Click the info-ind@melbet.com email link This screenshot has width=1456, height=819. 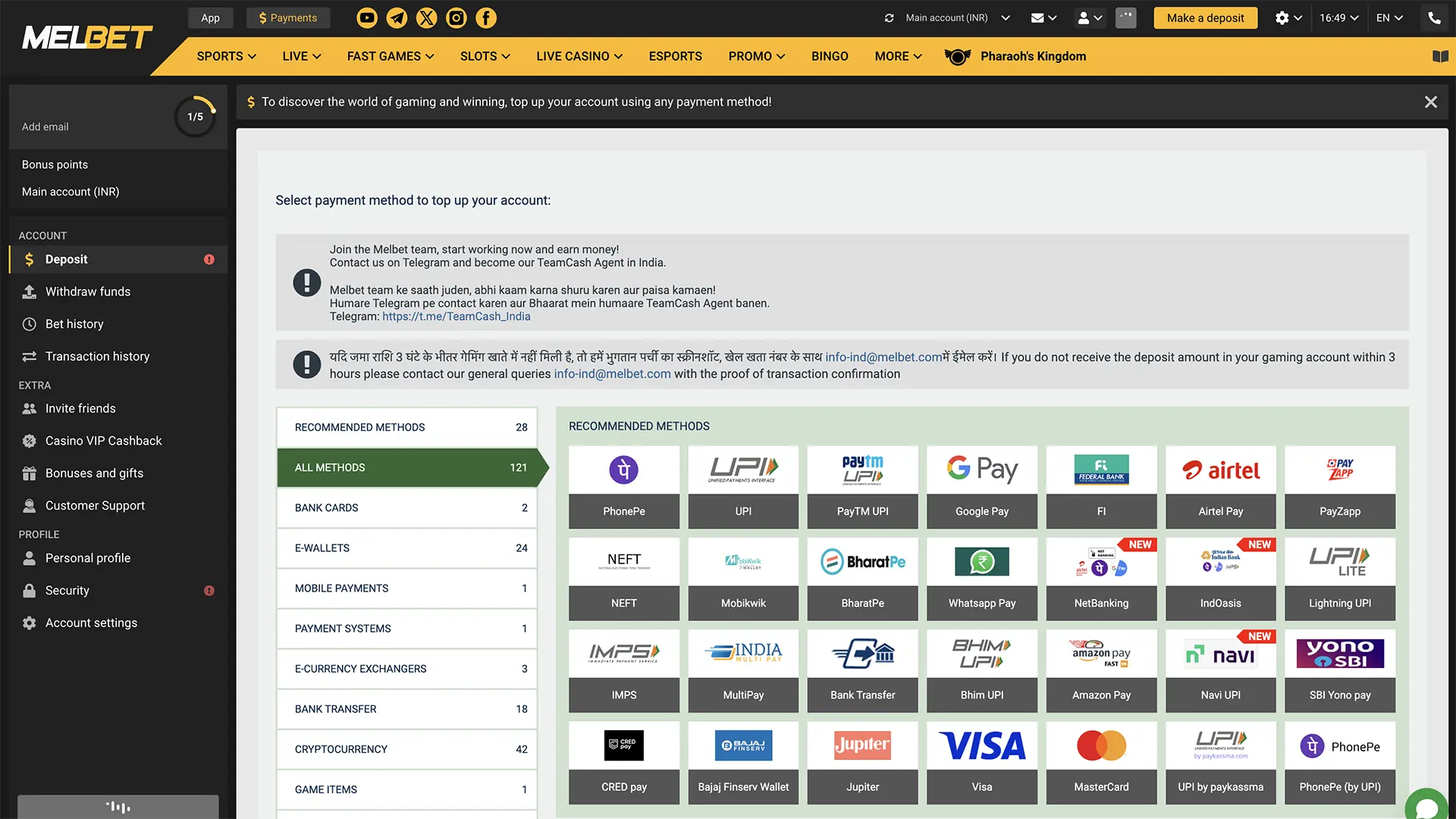pos(613,373)
